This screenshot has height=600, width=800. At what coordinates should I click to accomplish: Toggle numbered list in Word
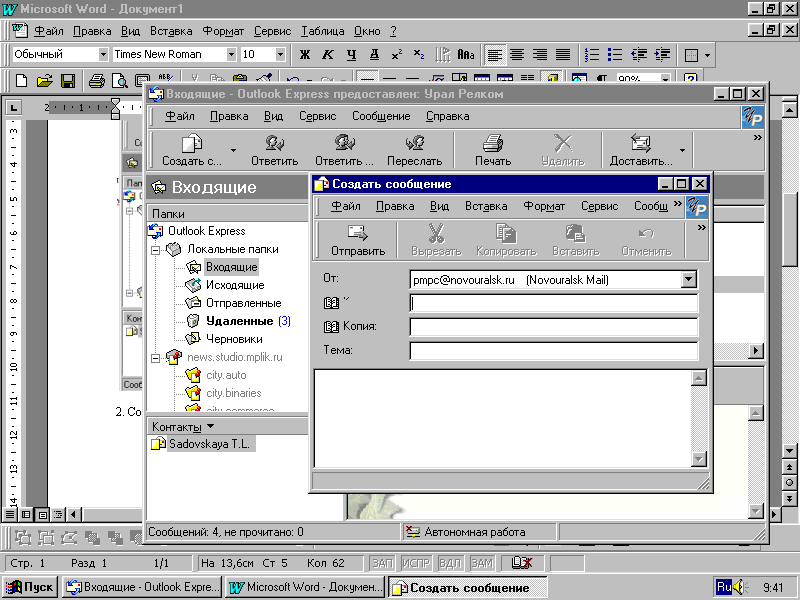click(x=592, y=55)
